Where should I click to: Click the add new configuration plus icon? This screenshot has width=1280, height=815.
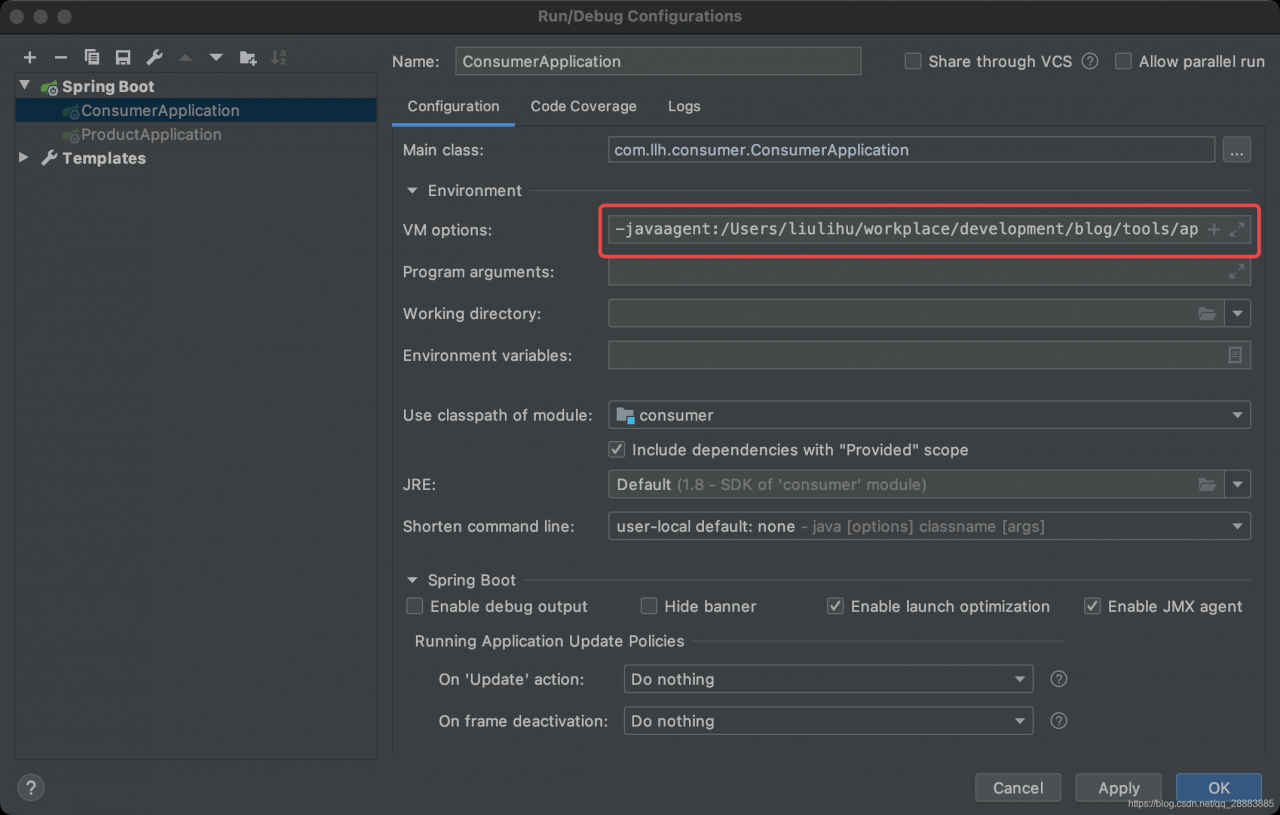[x=30, y=57]
